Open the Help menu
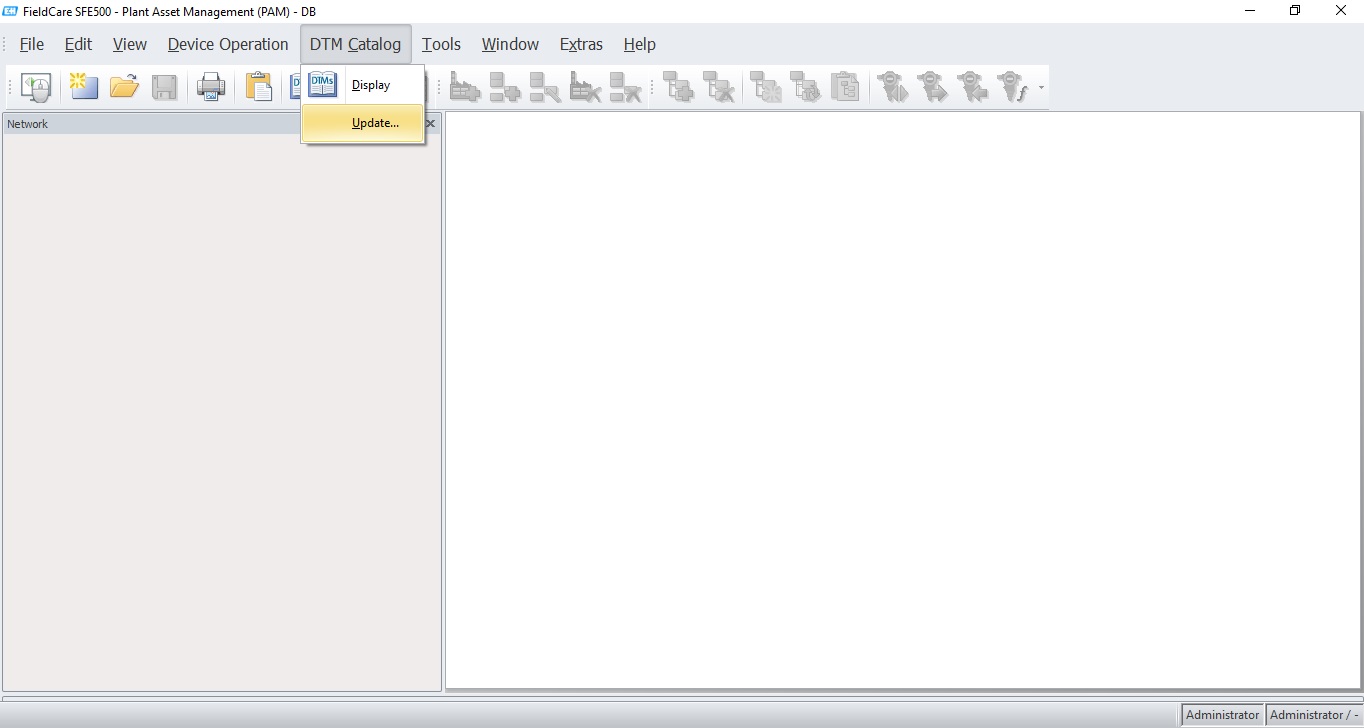This screenshot has width=1364, height=728. click(639, 44)
